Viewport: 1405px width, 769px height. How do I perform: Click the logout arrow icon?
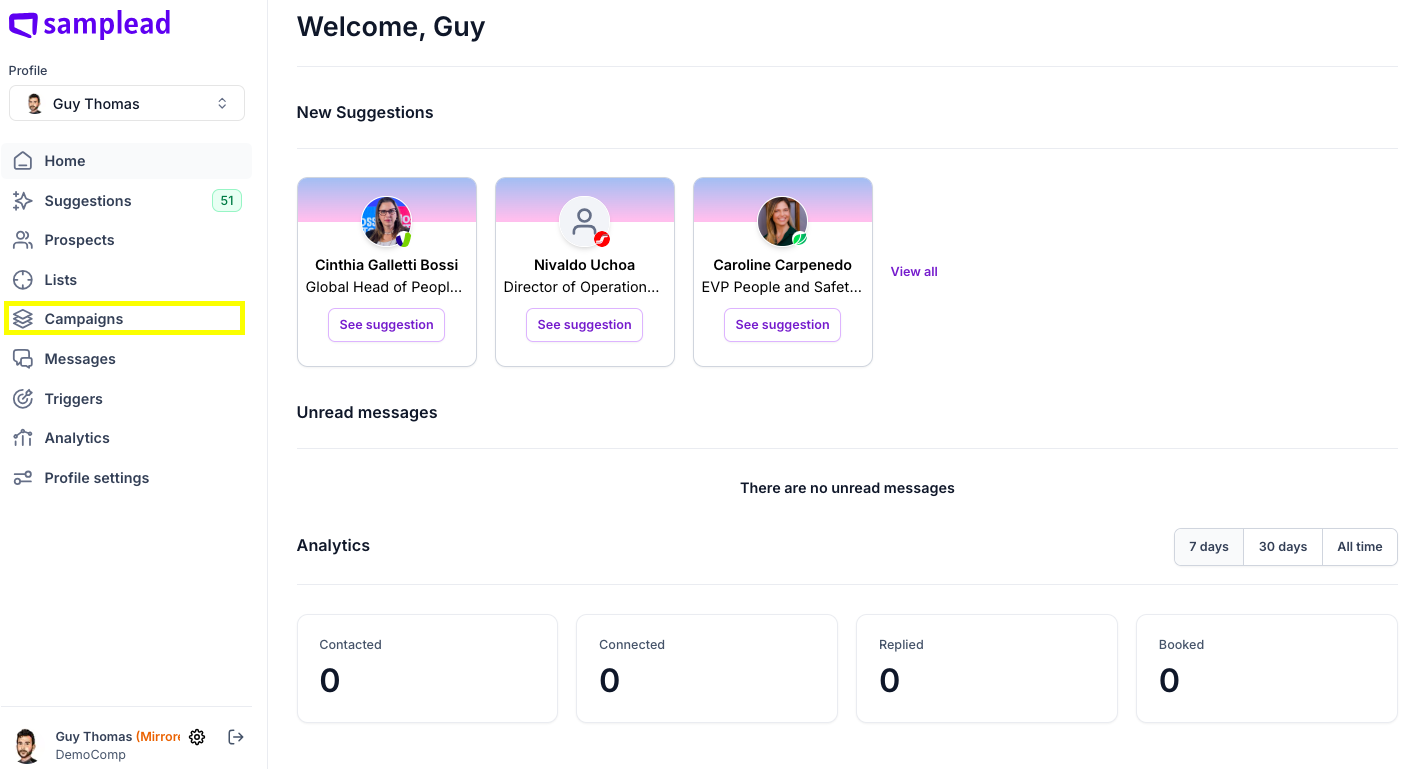(236, 737)
